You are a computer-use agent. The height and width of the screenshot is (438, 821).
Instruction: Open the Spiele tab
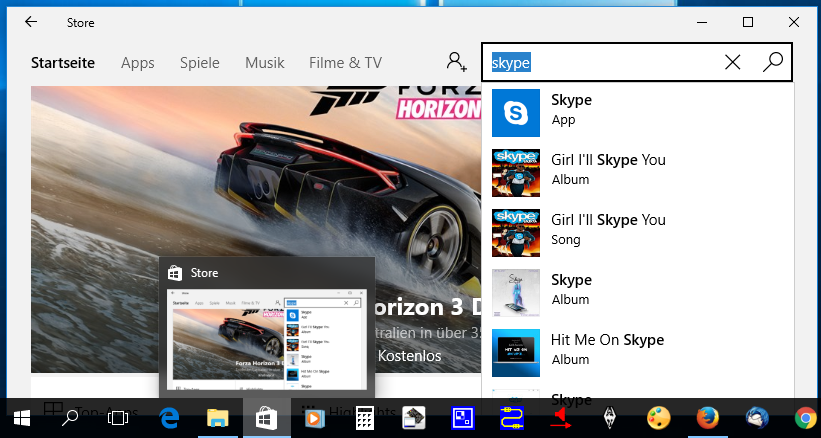click(200, 63)
